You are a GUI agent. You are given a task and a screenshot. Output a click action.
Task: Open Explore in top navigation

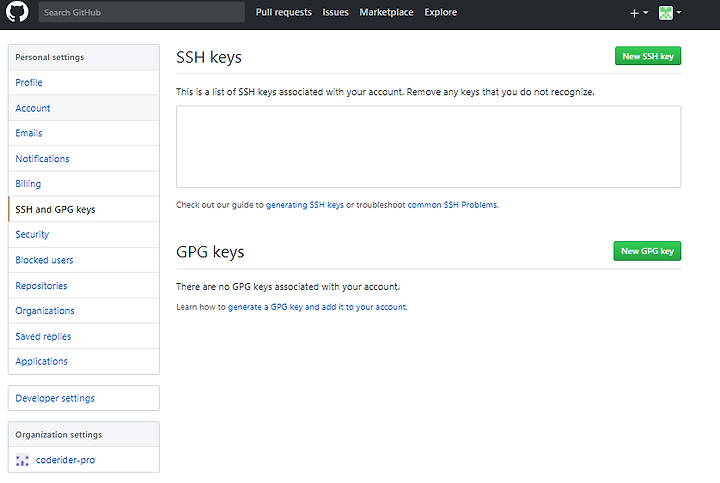click(440, 12)
